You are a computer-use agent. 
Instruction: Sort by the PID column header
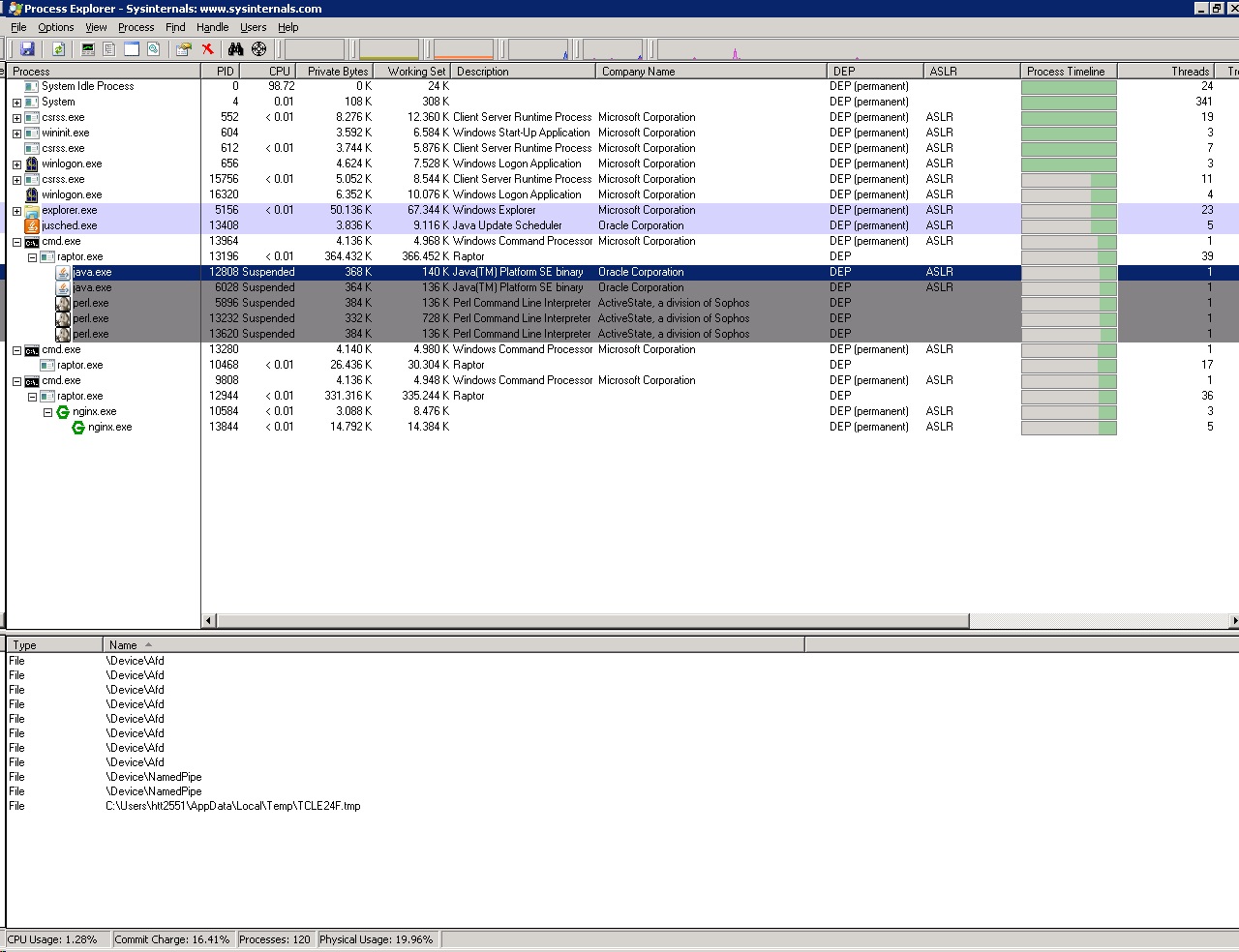[x=221, y=71]
